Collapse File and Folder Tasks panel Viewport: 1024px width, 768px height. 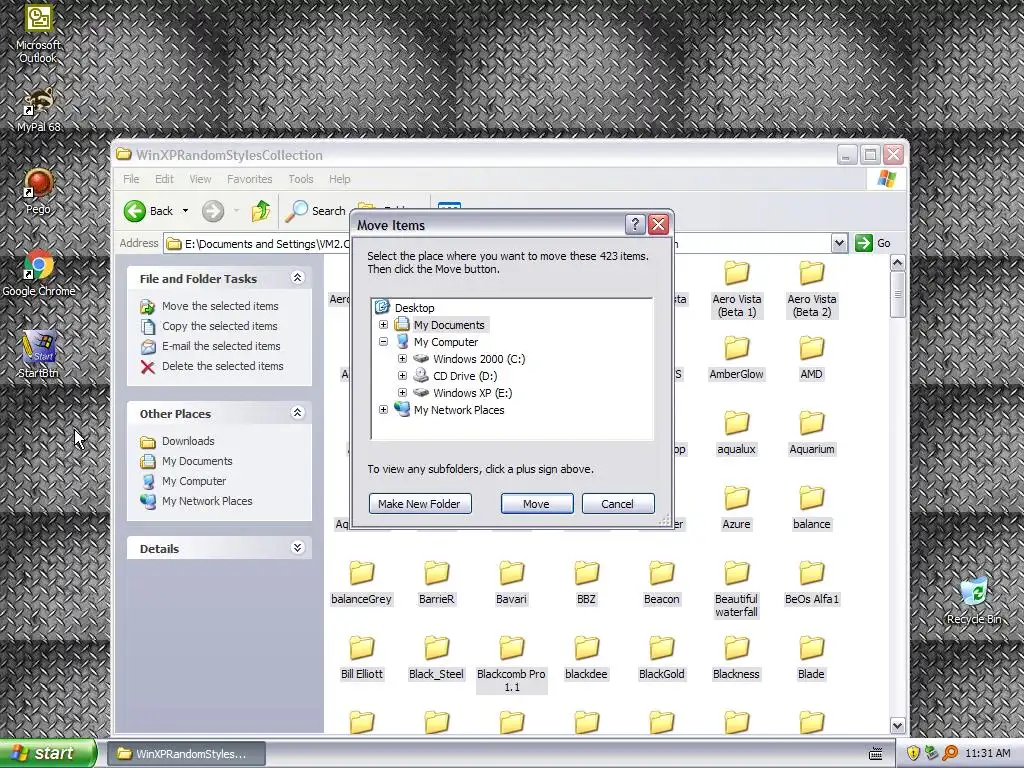(297, 278)
